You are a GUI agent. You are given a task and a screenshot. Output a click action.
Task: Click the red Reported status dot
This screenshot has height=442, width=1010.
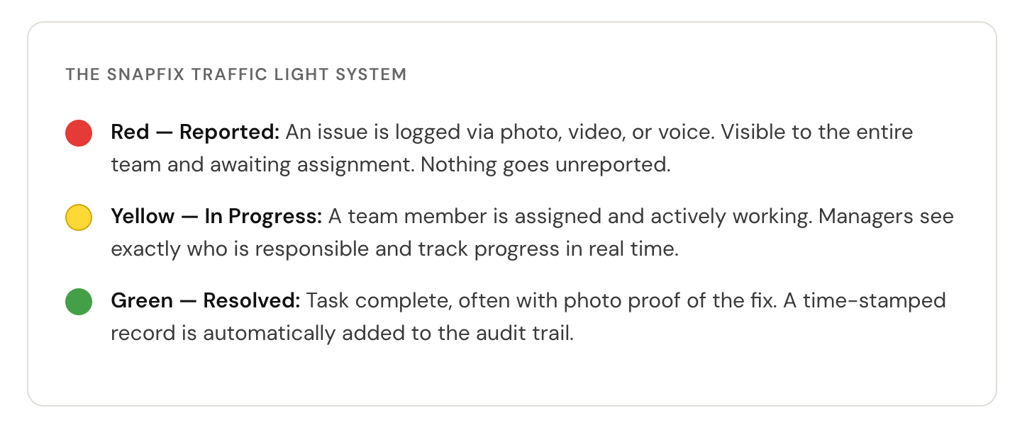coord(79,132)
